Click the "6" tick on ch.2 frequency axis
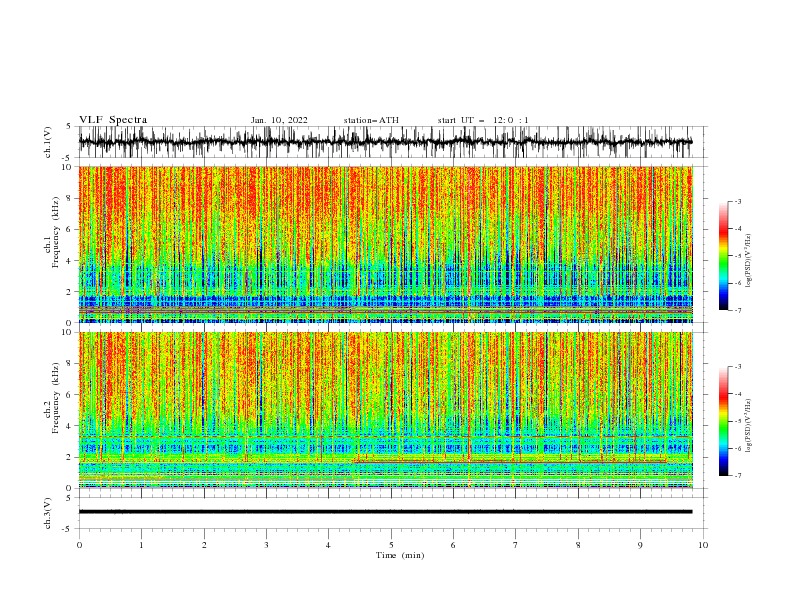792x612 pixels. pos(70,395)
